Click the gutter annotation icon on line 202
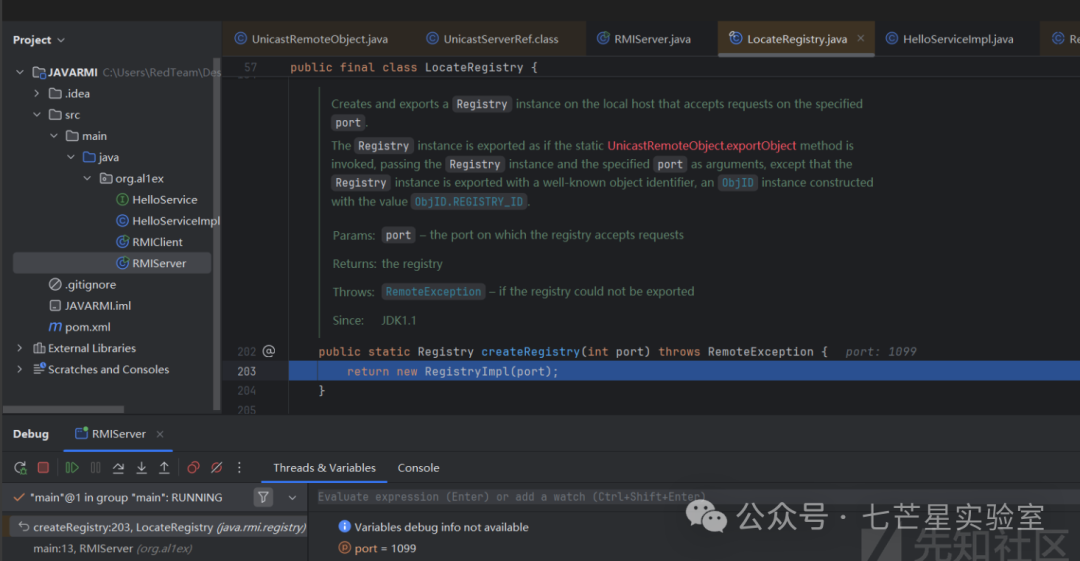 click(x=269, y=351)
